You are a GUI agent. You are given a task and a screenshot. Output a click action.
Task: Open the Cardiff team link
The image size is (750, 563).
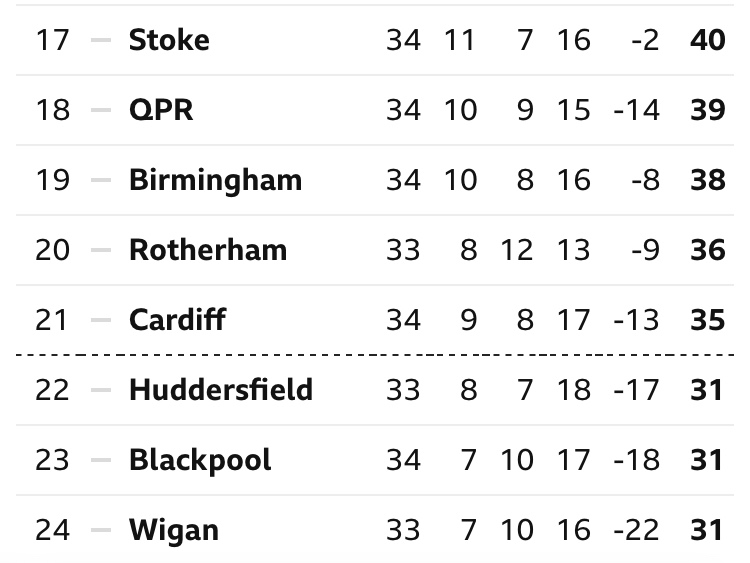pos(177,320)
